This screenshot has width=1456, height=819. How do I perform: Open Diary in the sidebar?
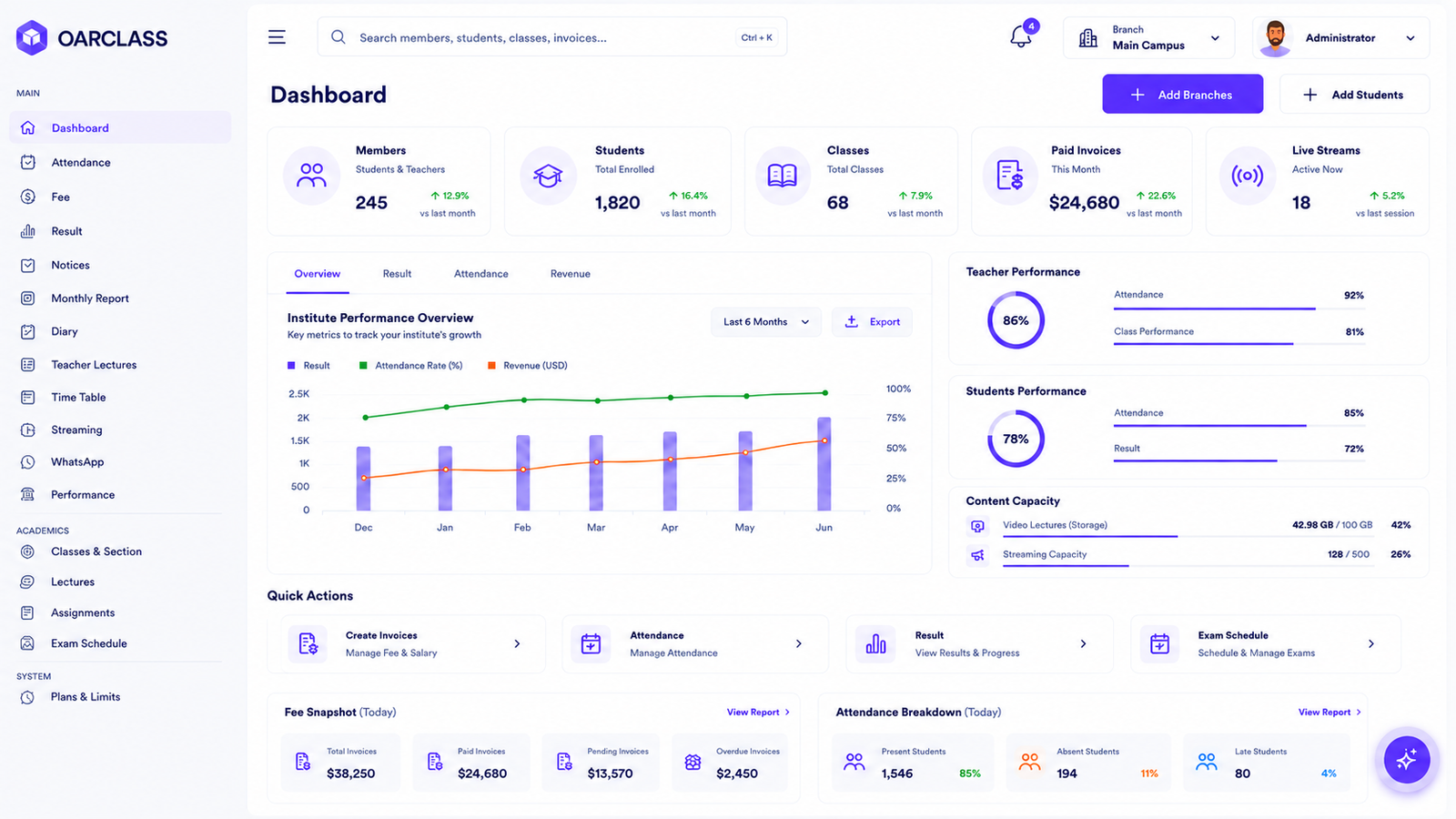coord(120,331)
